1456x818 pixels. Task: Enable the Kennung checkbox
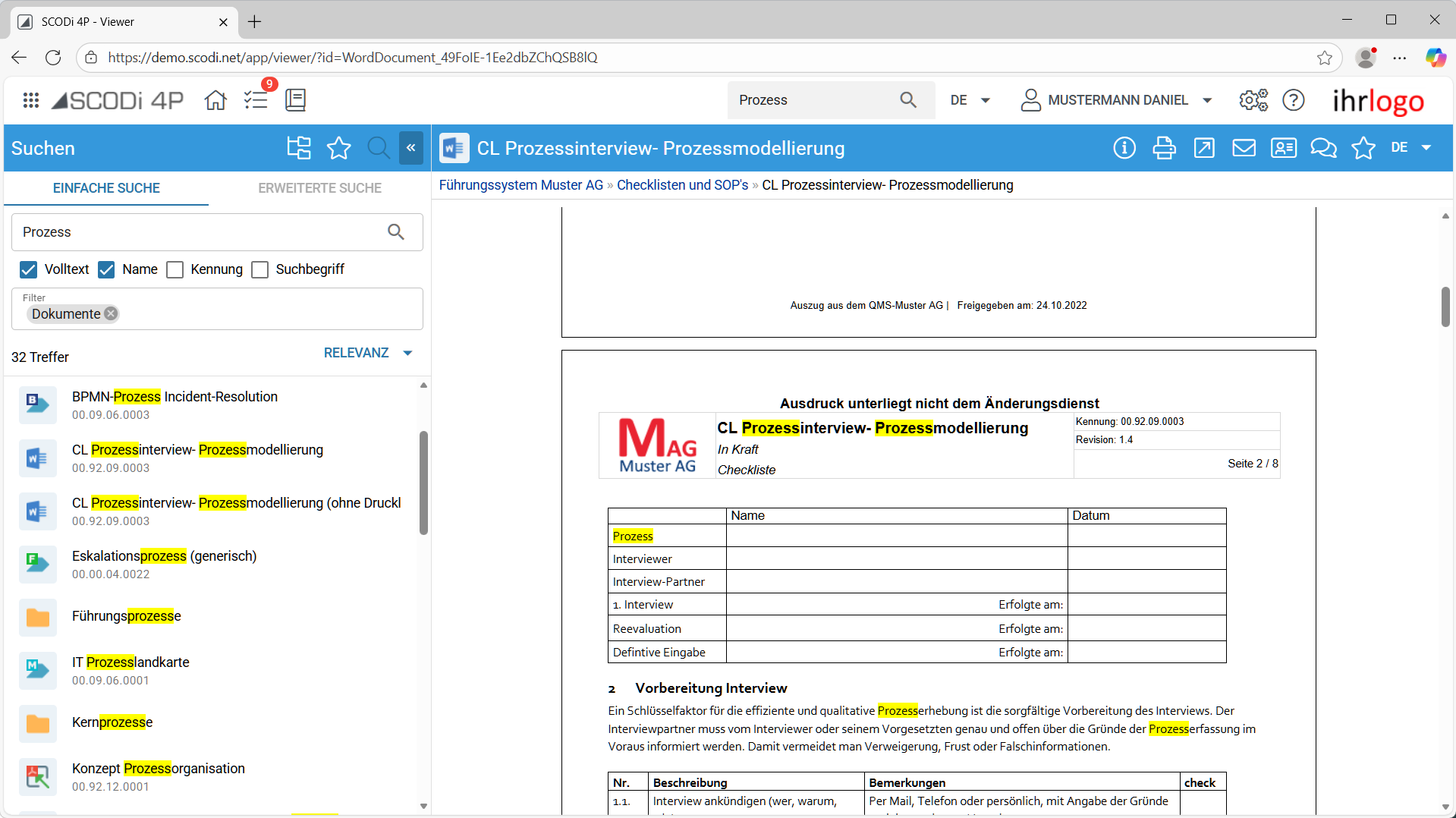click(x=175, y=269)
